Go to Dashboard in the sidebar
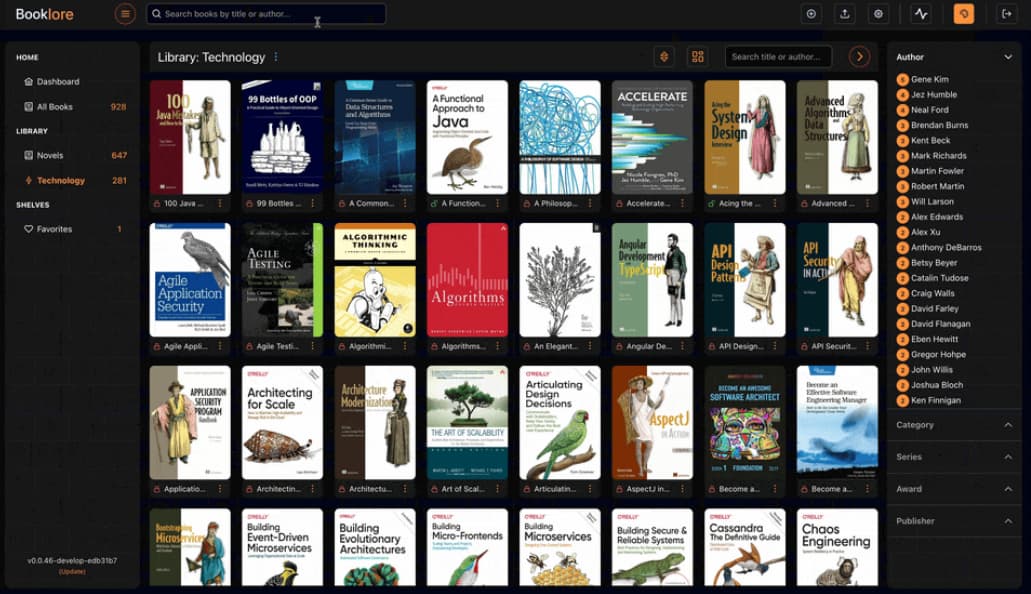This screenshot has width=1031, height=594. (x=58, y=82)
